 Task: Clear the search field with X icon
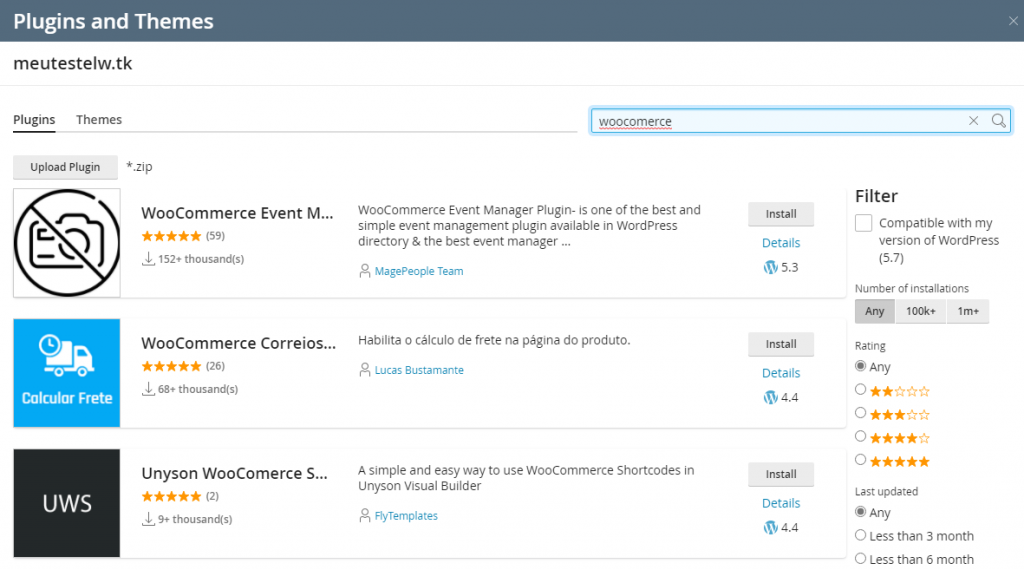tap(973, 121)
